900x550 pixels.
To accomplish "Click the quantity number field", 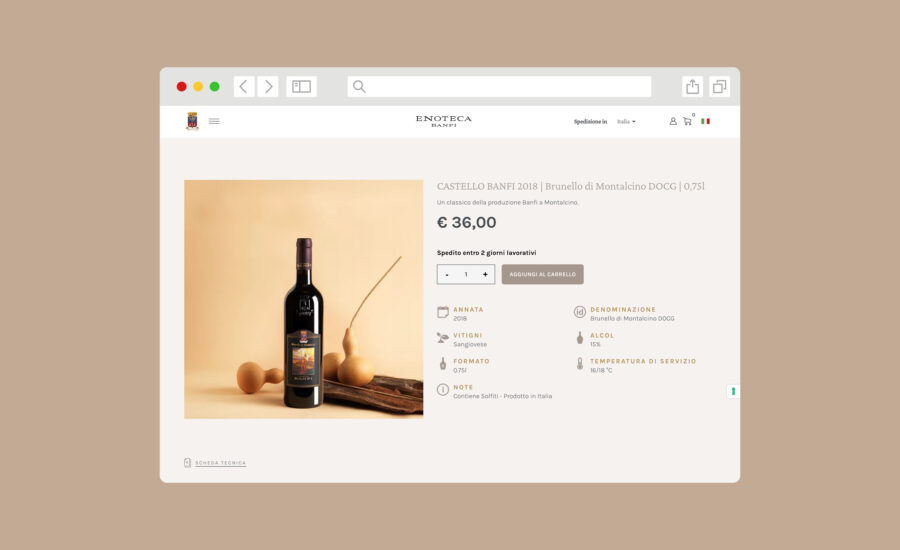I will click(466, 274).
